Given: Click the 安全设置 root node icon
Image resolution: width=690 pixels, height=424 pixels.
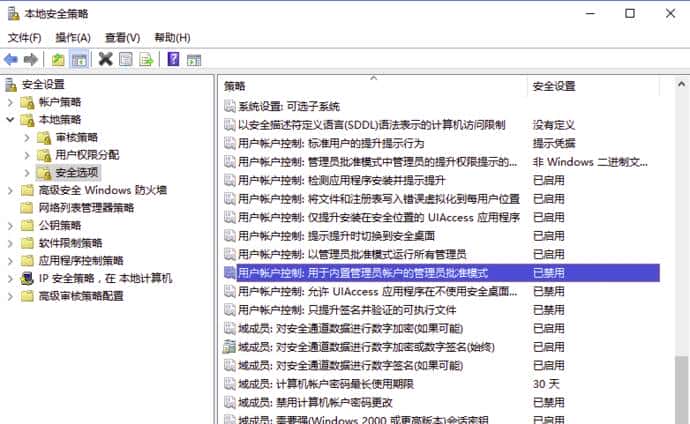Looking at the screenshot, I should click(x=11, y=84).
